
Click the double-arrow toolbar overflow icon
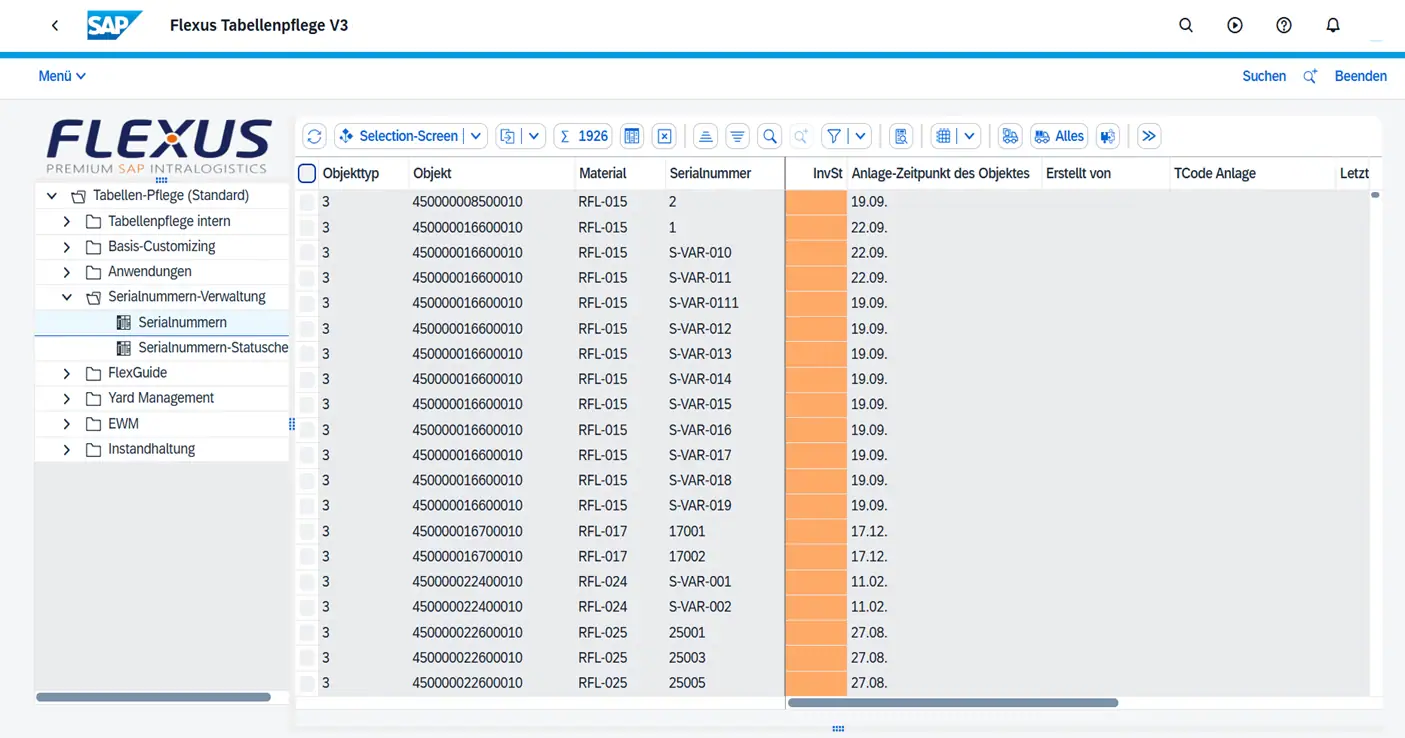coord(1149,136)
